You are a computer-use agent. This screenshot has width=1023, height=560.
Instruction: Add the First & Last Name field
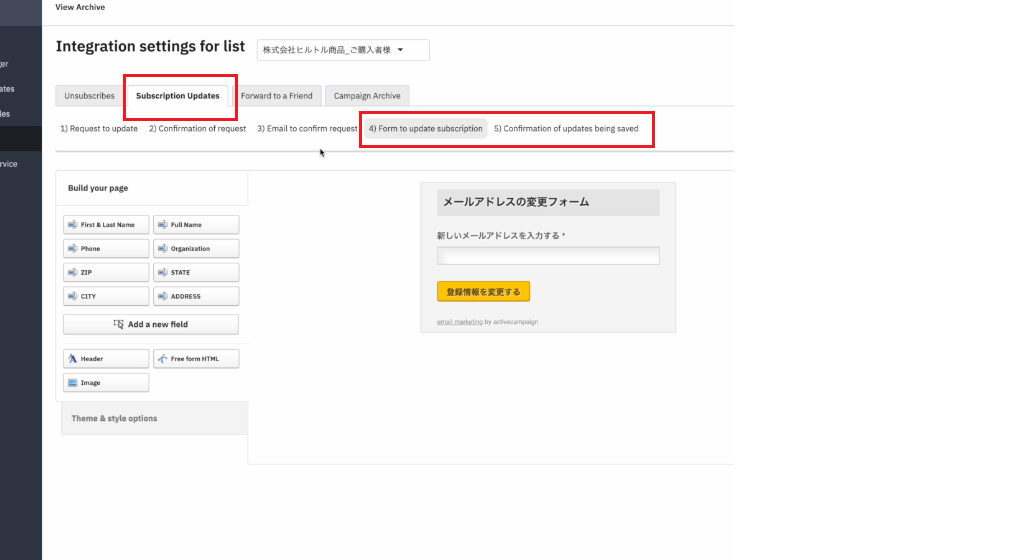106,225
